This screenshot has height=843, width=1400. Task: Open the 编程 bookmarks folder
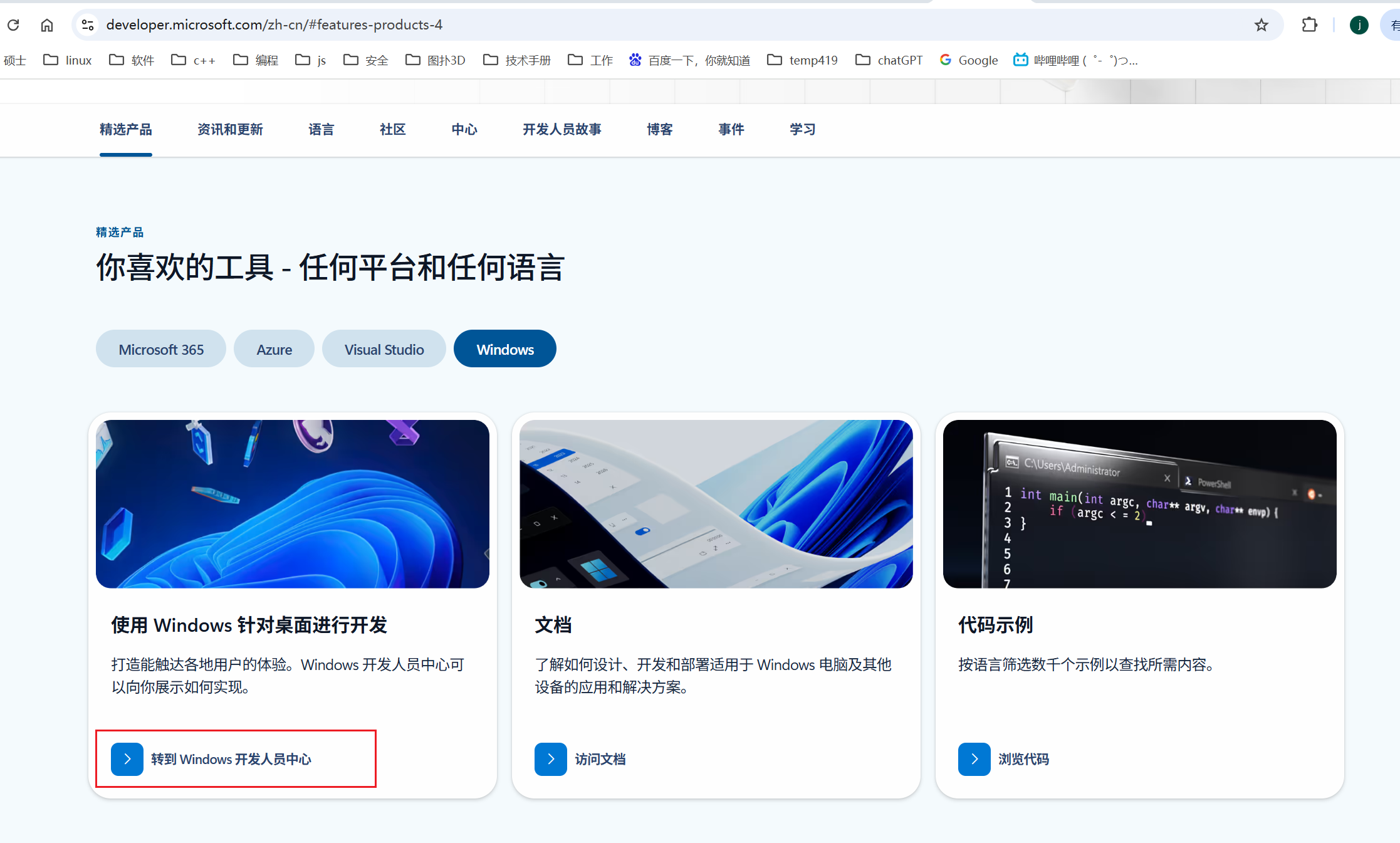click(x=256, y=60)
